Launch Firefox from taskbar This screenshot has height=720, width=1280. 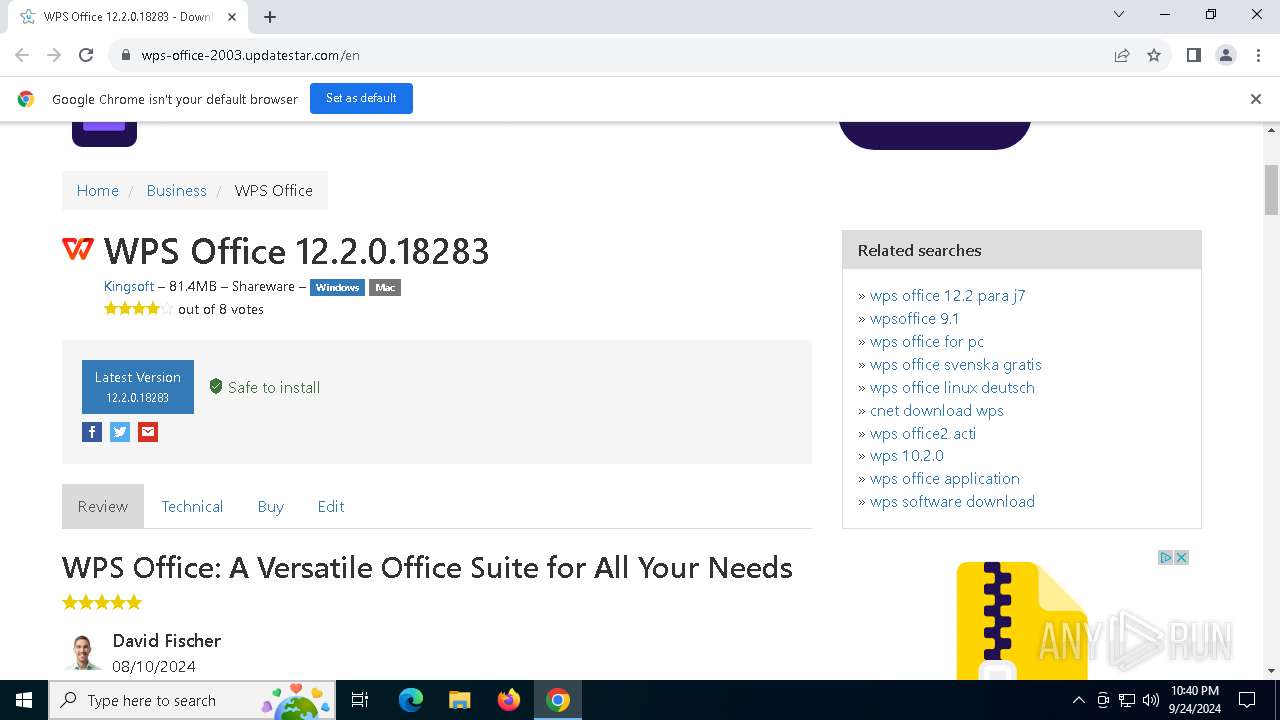pos(509,700)
